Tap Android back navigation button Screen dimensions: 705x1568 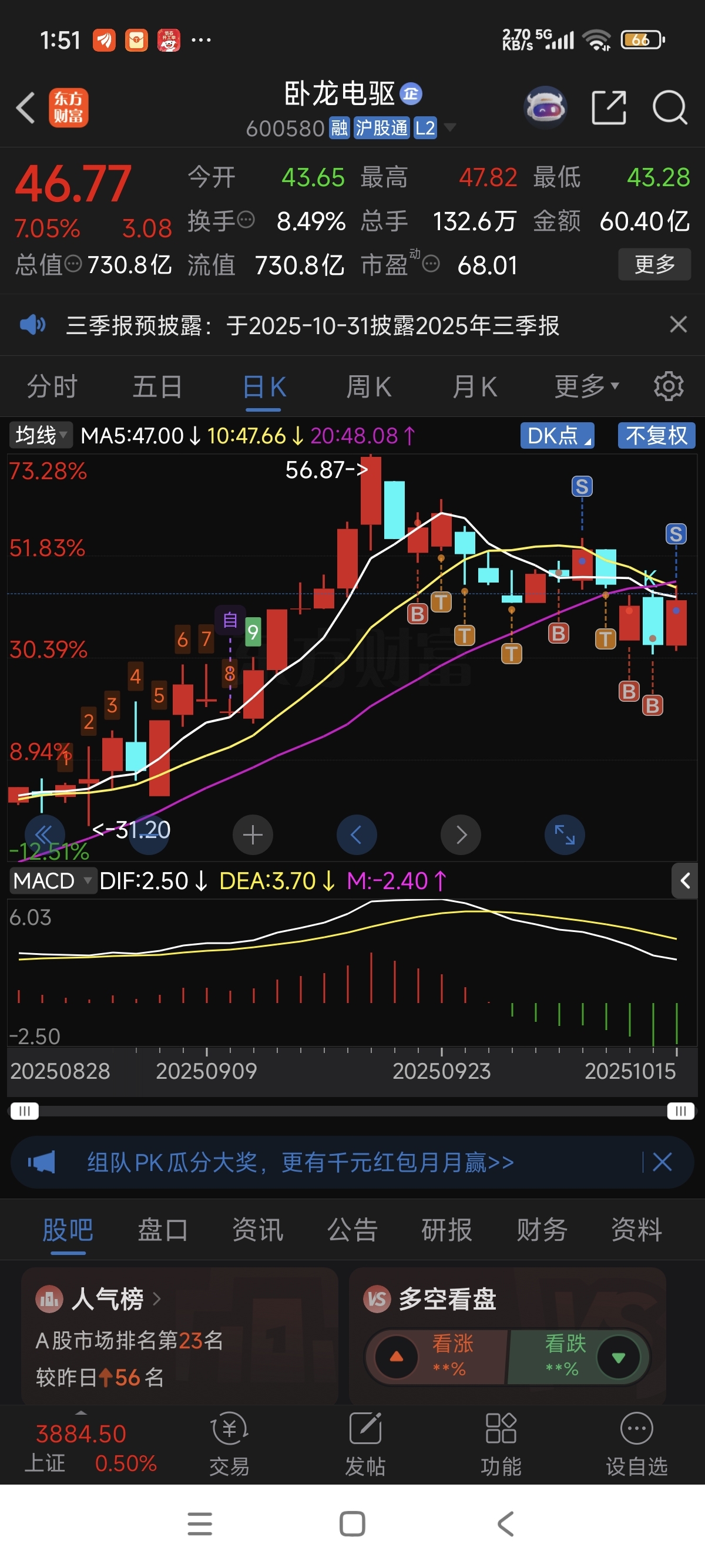tap(505, 1523)
